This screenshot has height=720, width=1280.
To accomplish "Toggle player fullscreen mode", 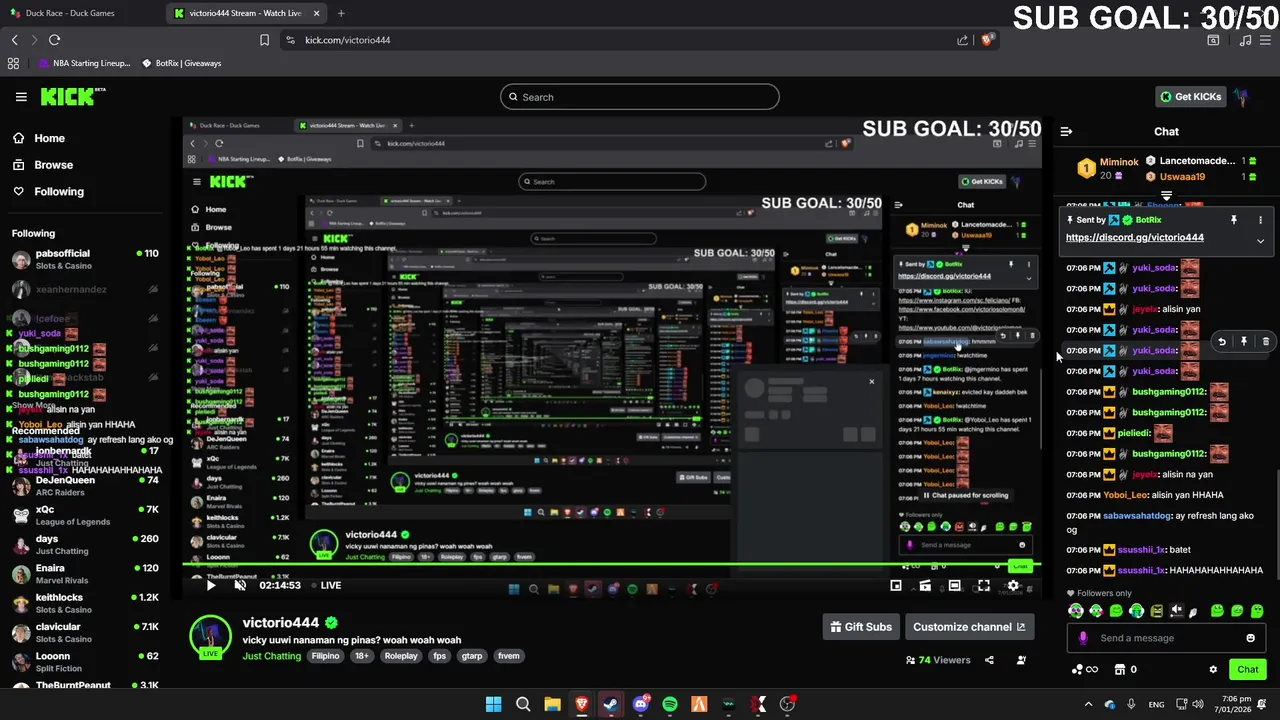I will [984, 586].
